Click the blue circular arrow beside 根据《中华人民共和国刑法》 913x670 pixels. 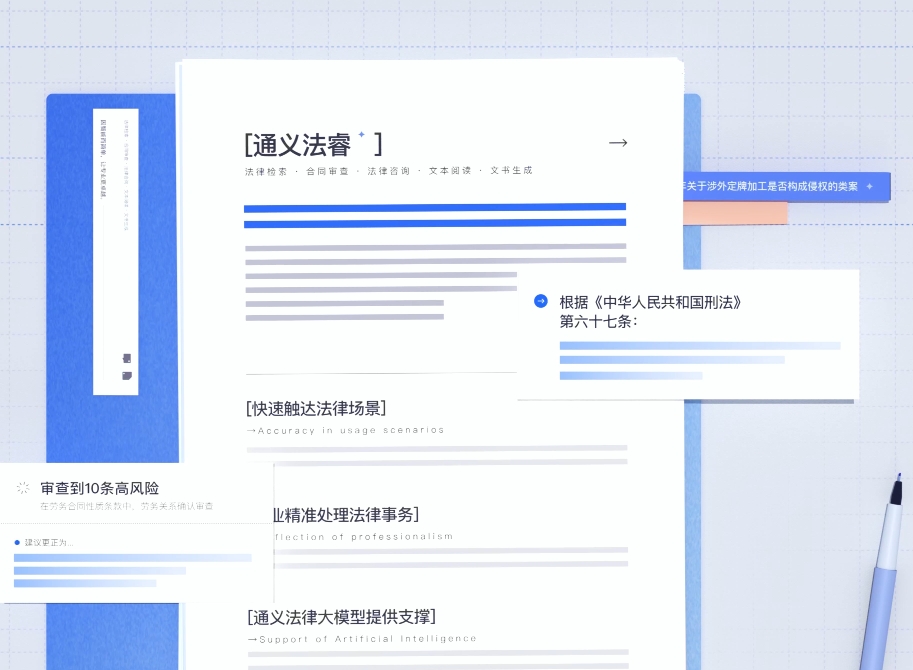pos(541,301)
